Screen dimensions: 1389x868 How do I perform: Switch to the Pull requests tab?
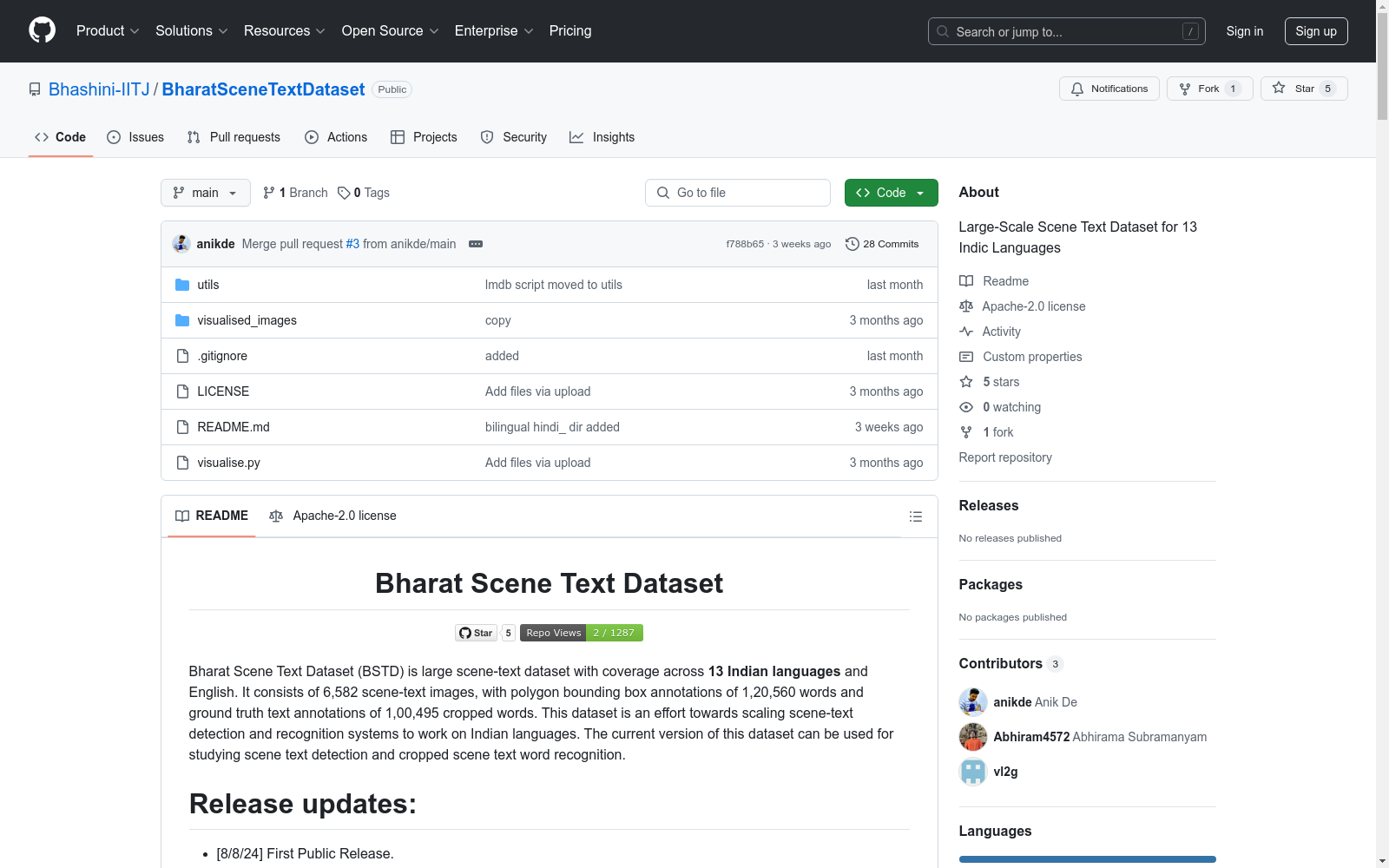234,137
